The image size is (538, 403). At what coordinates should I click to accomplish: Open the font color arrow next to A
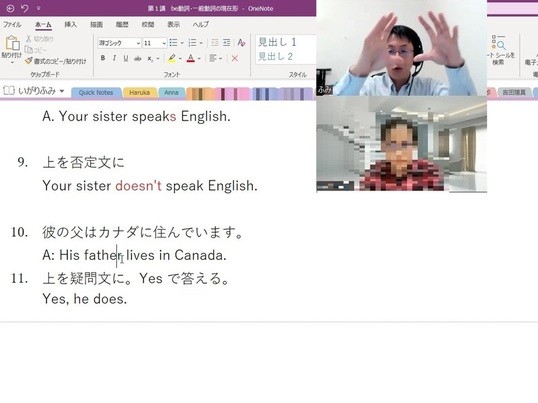click(199, 59)
